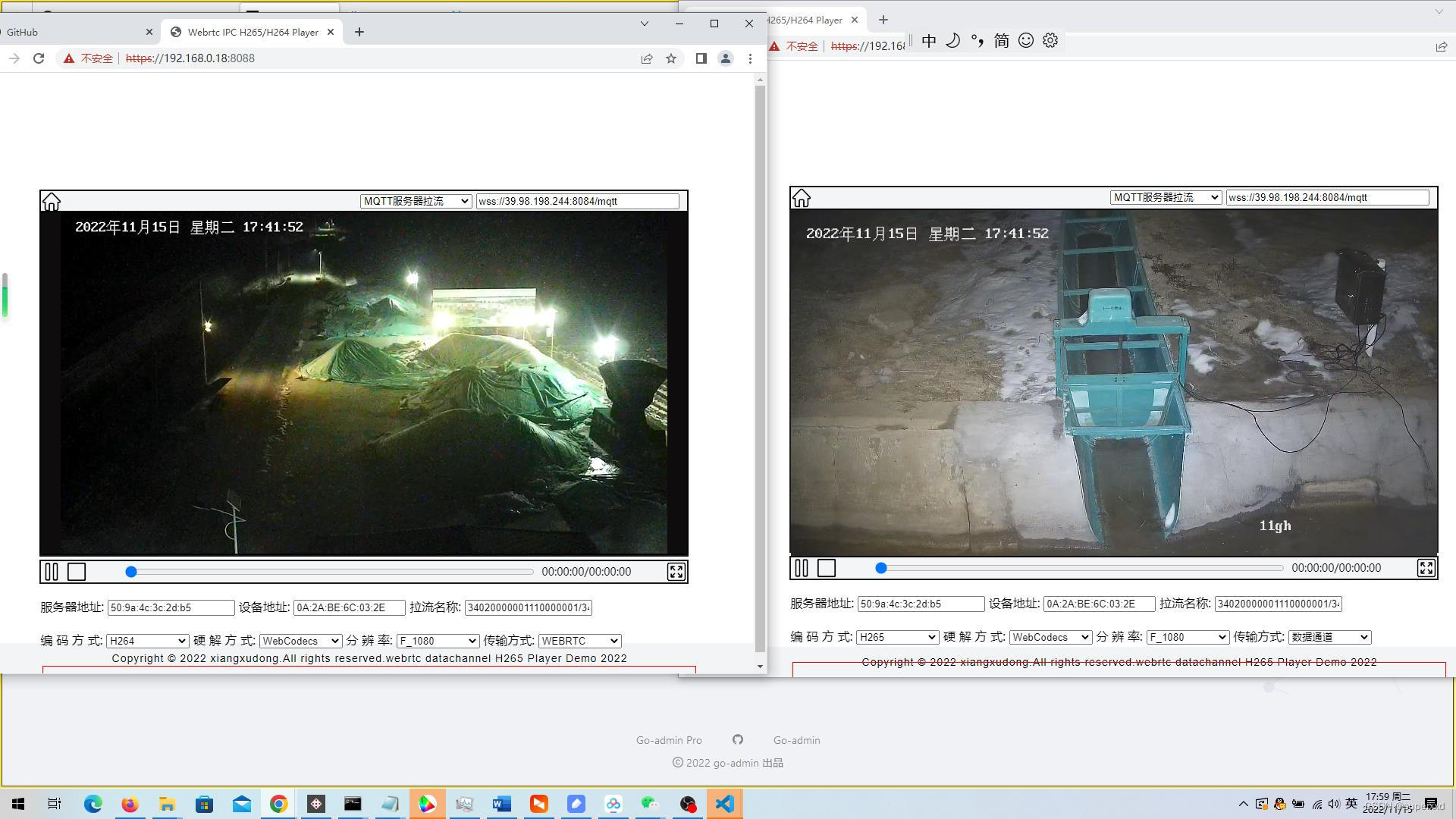
Task: Click left player progress slider handle
Action: (131, 572)
